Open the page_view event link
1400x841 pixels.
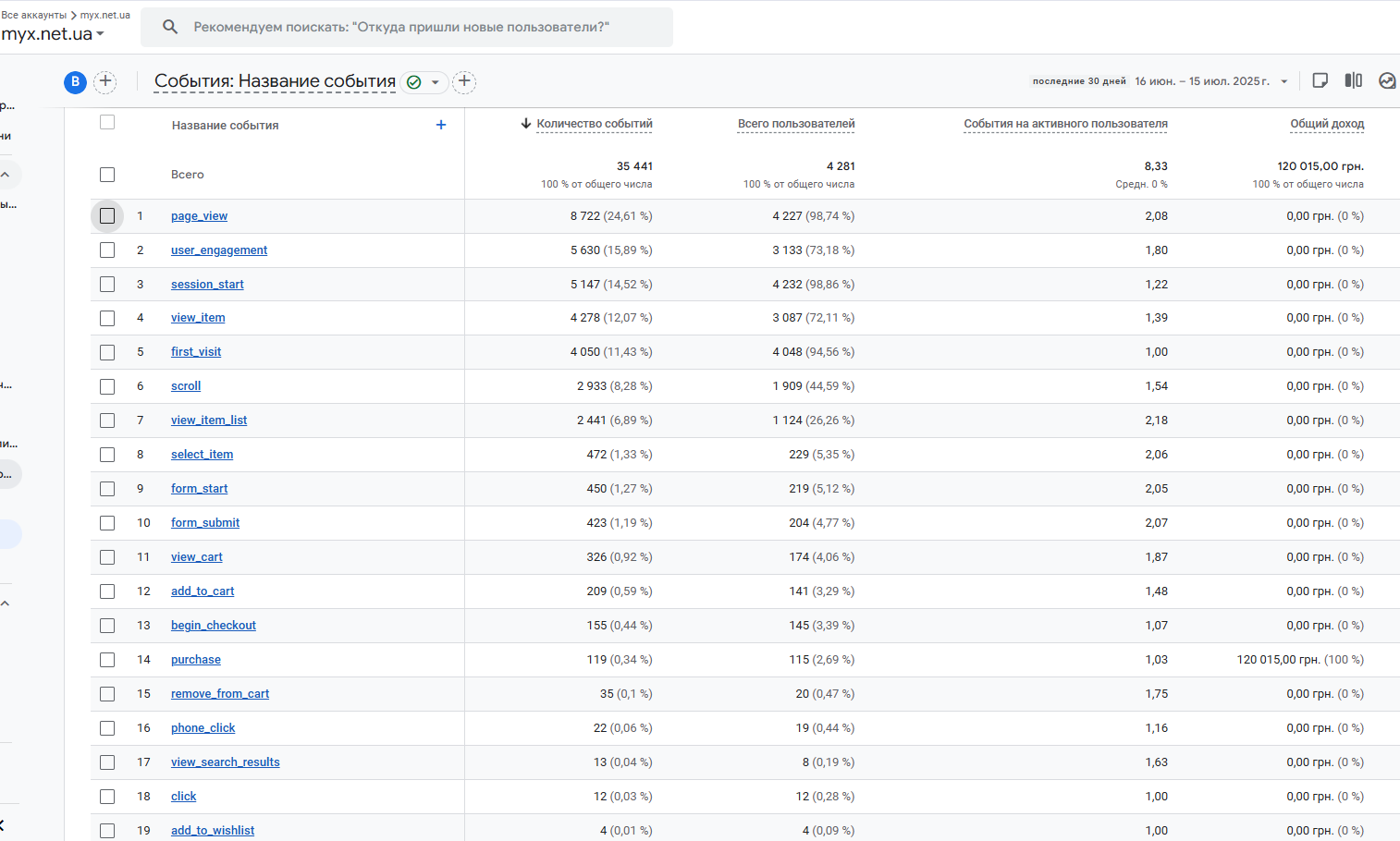(199, 216)
